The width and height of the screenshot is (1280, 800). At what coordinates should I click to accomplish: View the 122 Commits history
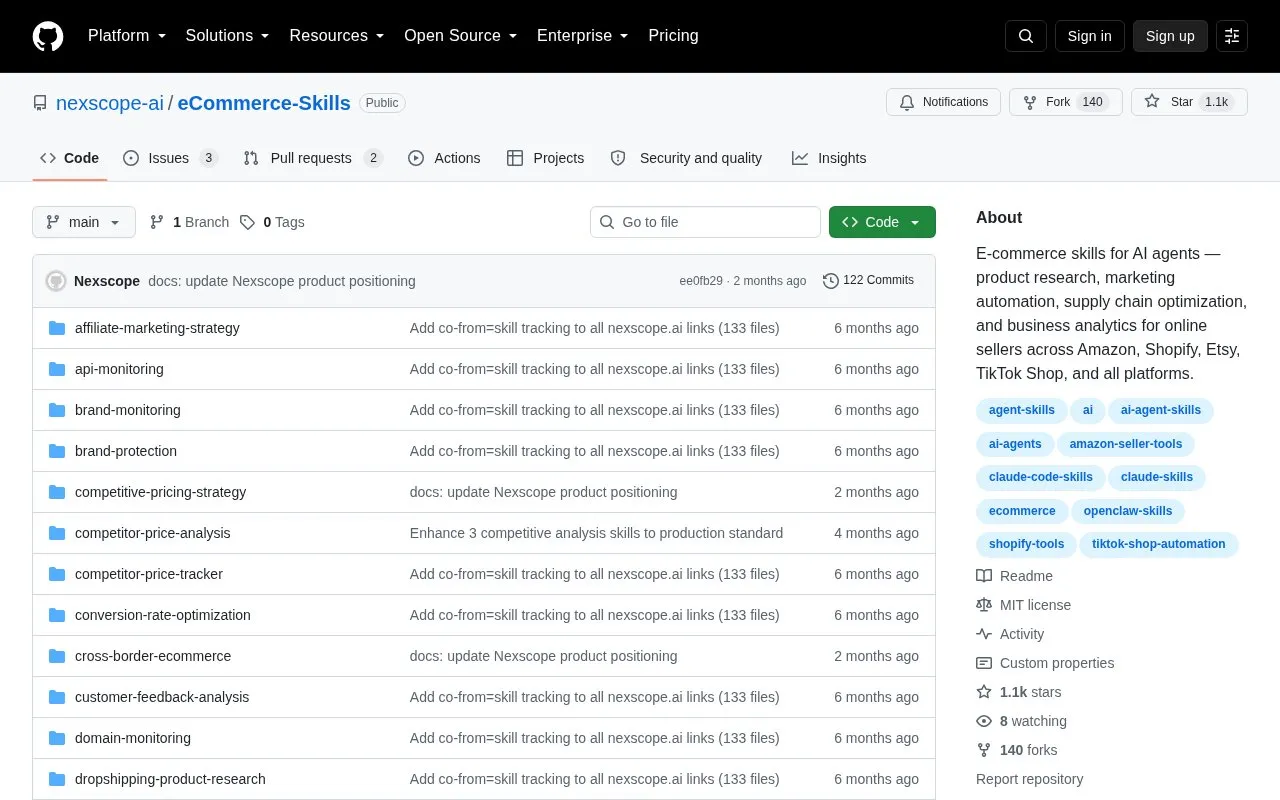click(x=868, y=281)
